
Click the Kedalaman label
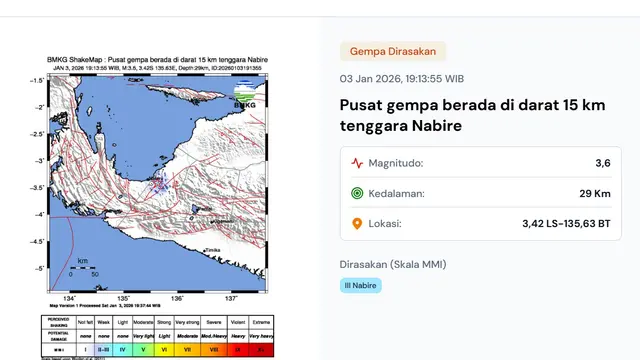[397, 193]
